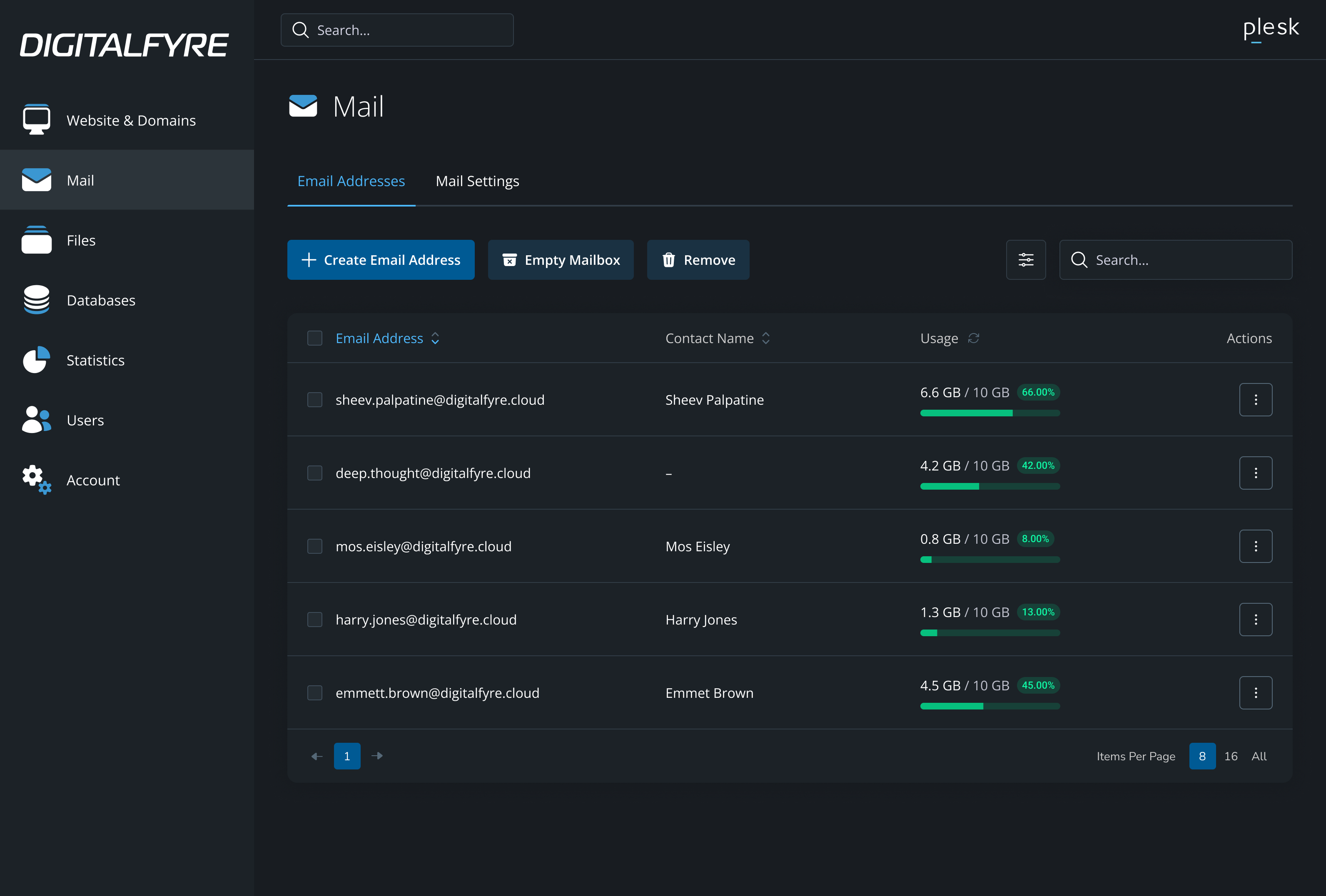Open actions menu for harry.jones

coord(1255,620)
